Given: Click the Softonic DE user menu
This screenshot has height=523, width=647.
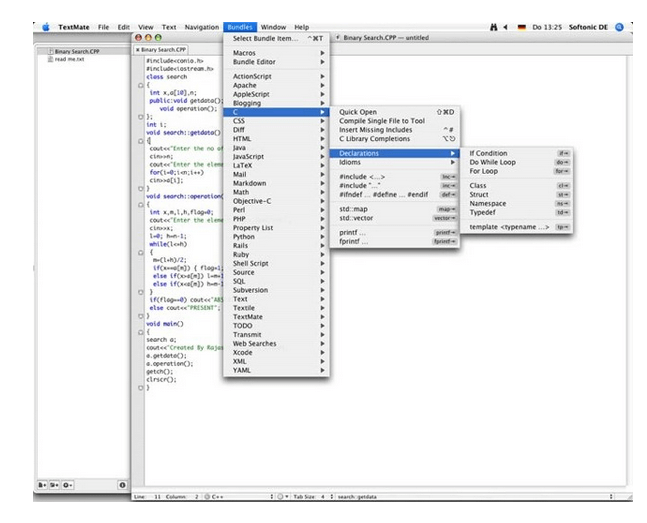Looking at the screenshot, I should (x=588, y=27).
